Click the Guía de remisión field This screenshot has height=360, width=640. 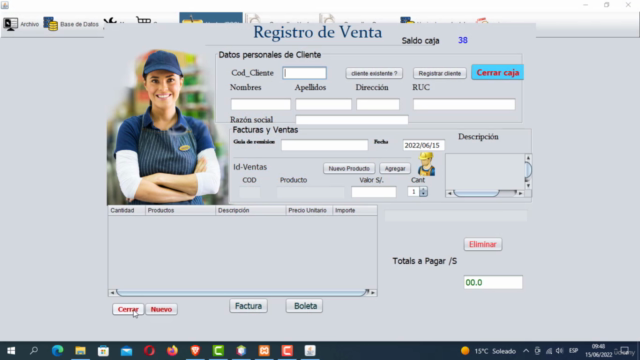(x=324, y=145)
